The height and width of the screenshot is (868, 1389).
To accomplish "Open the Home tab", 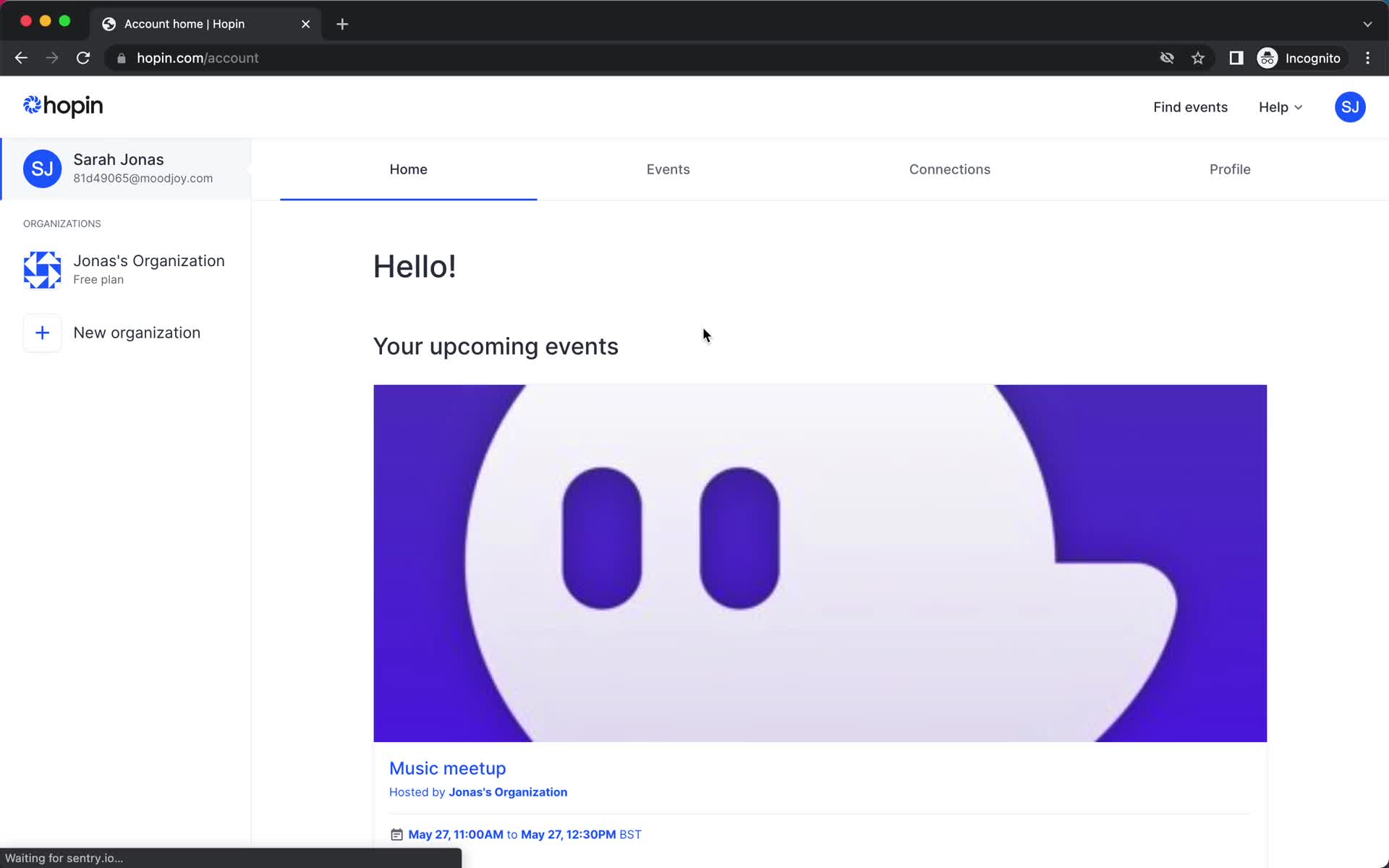I will pyautogui.click(x=408, y=168).
